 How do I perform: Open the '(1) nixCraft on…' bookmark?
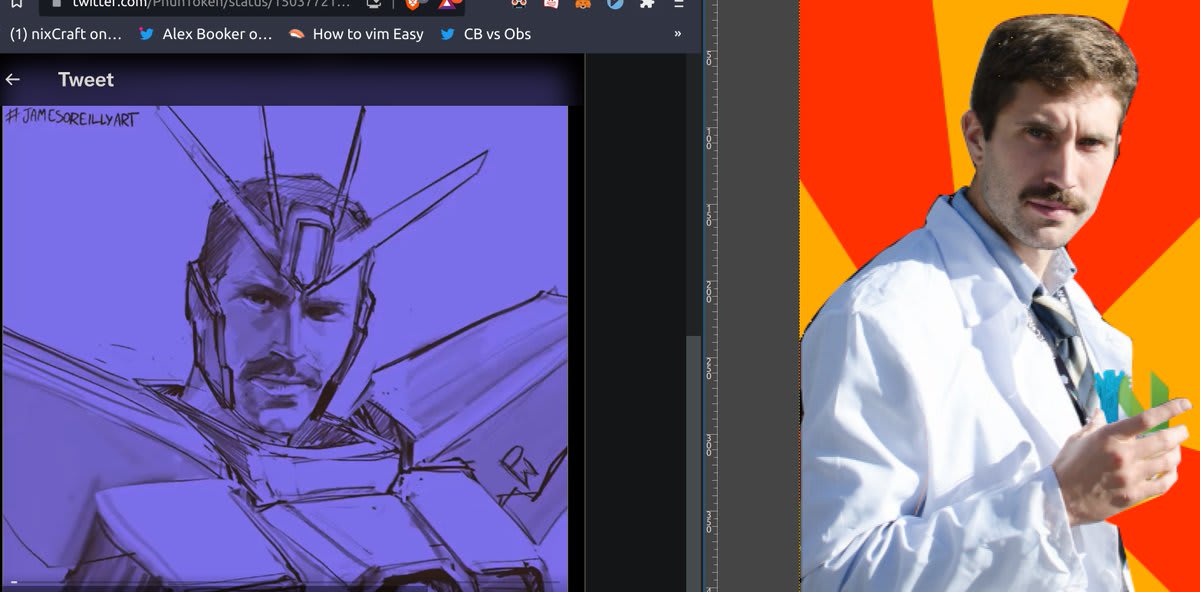(x=65, y=34)
